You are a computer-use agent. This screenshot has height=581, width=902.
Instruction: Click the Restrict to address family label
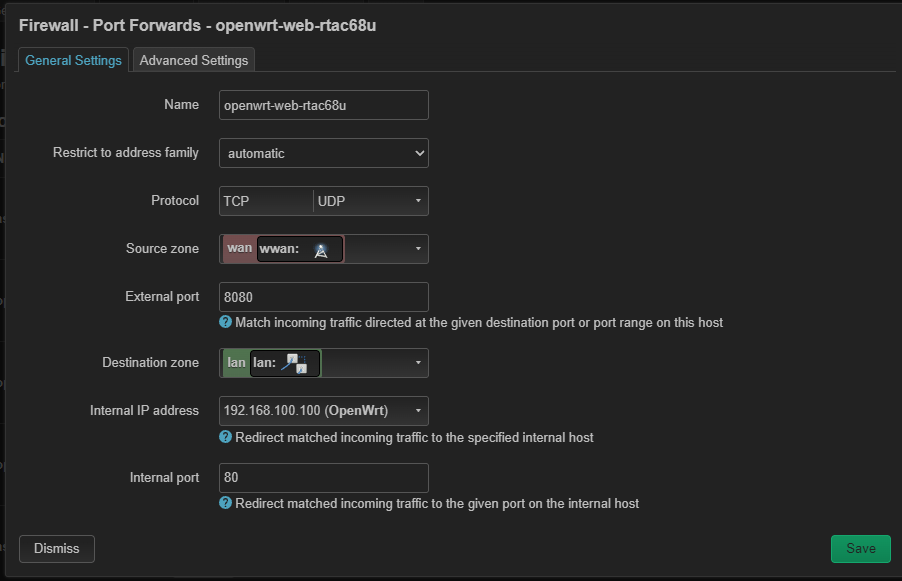coord(126,152)
